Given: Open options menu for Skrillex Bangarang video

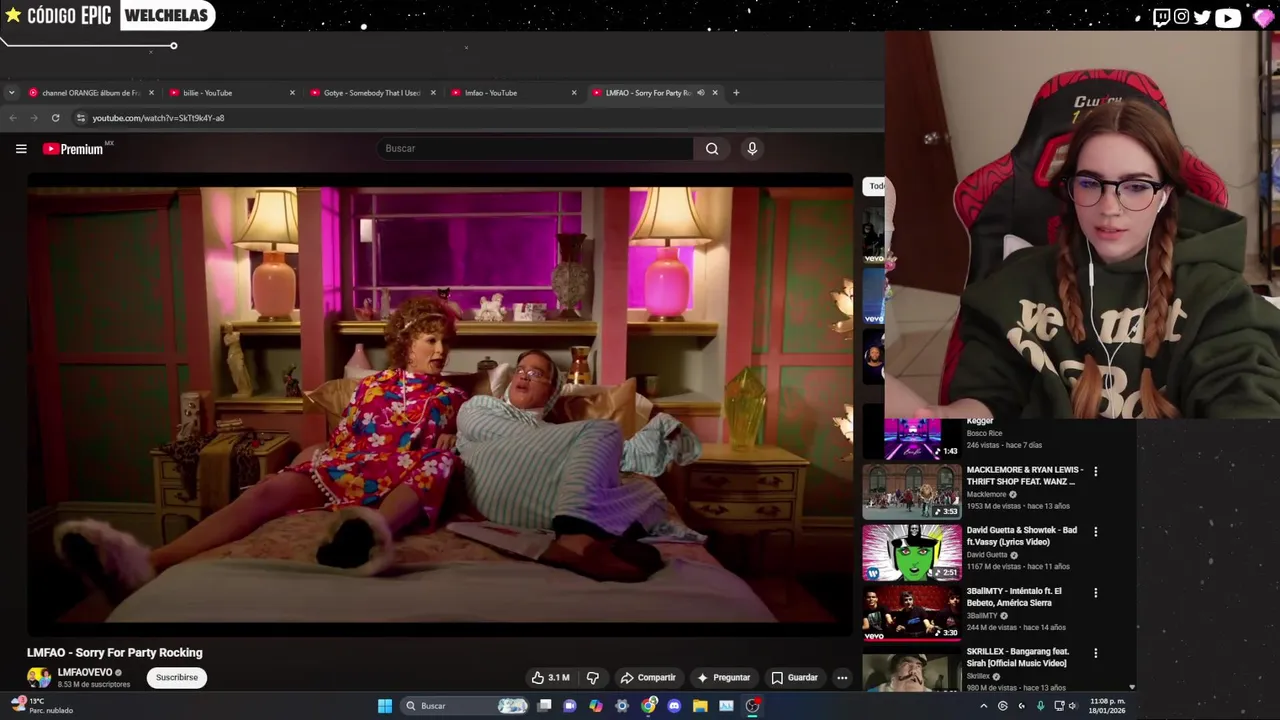Looking at the screenshot, I should 1095,653.
